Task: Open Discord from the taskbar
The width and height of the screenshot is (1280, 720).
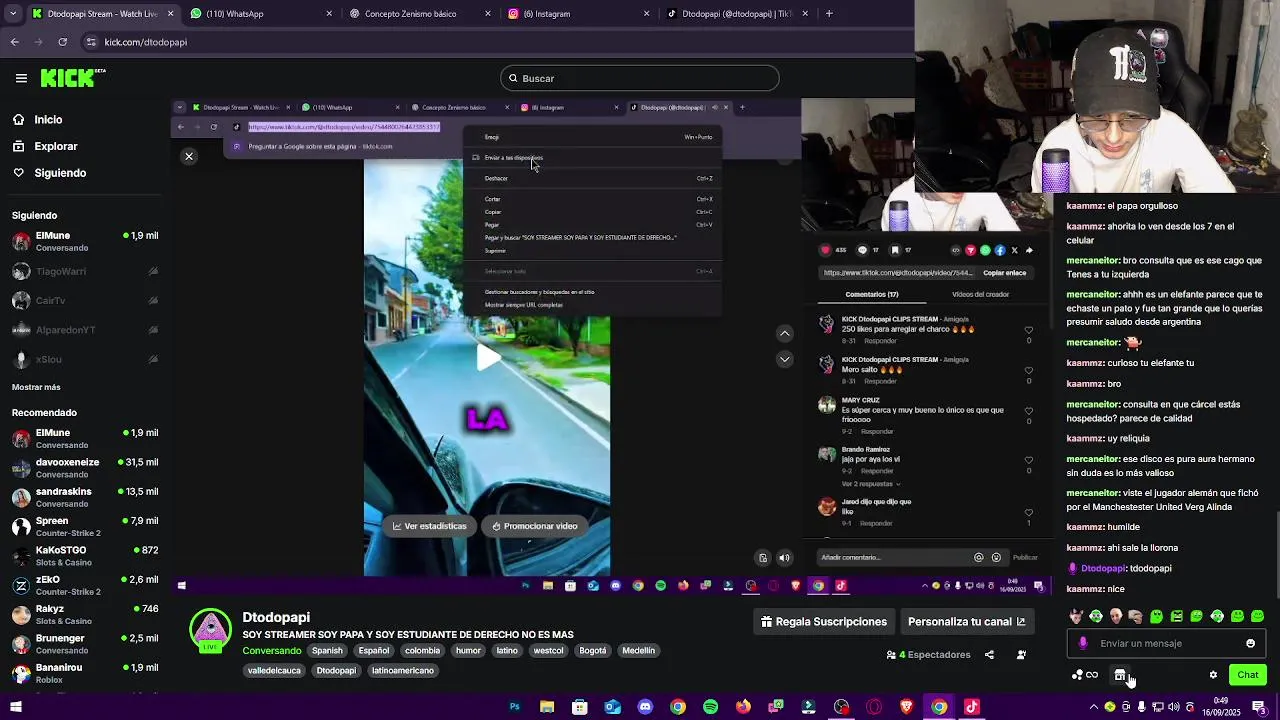Action: (x=645, y=707)
